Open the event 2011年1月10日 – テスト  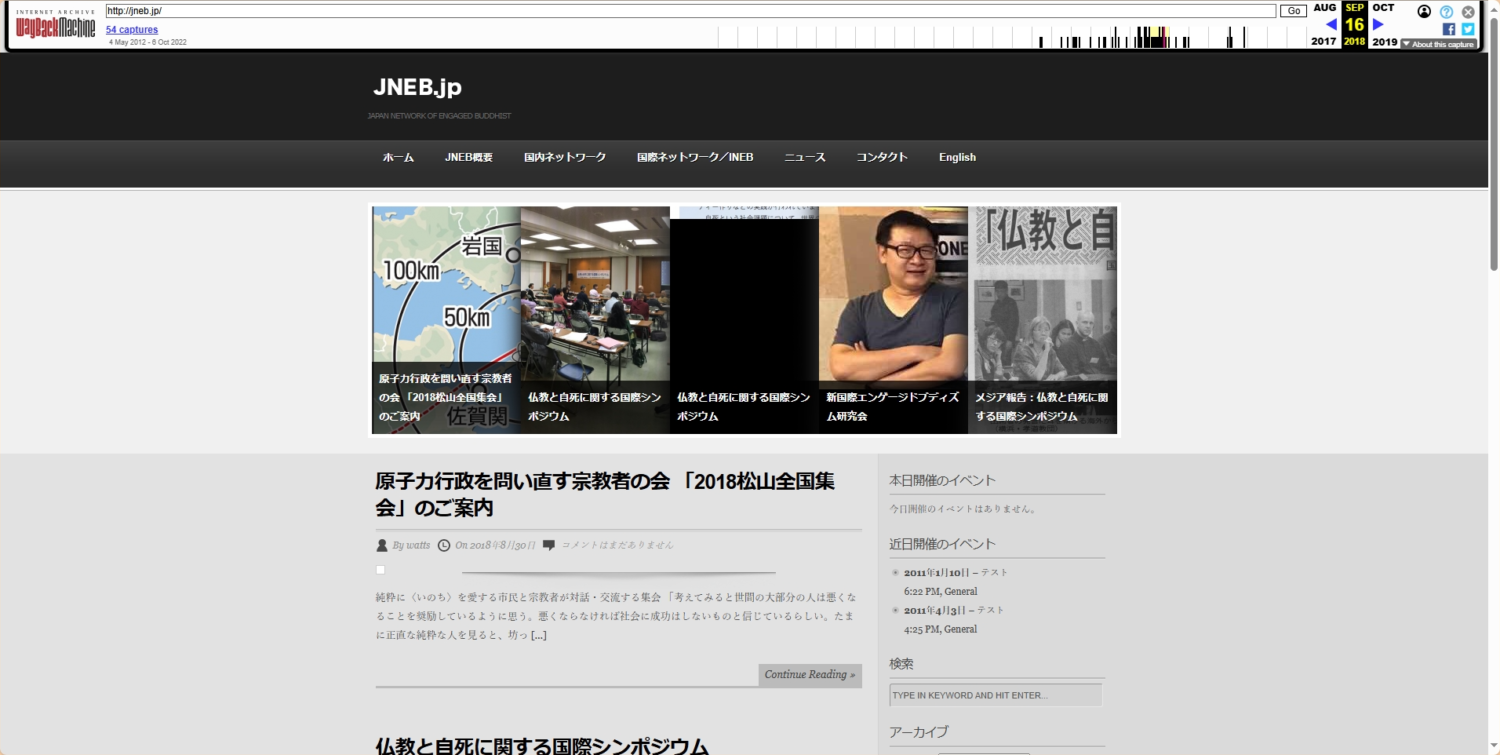956,573
